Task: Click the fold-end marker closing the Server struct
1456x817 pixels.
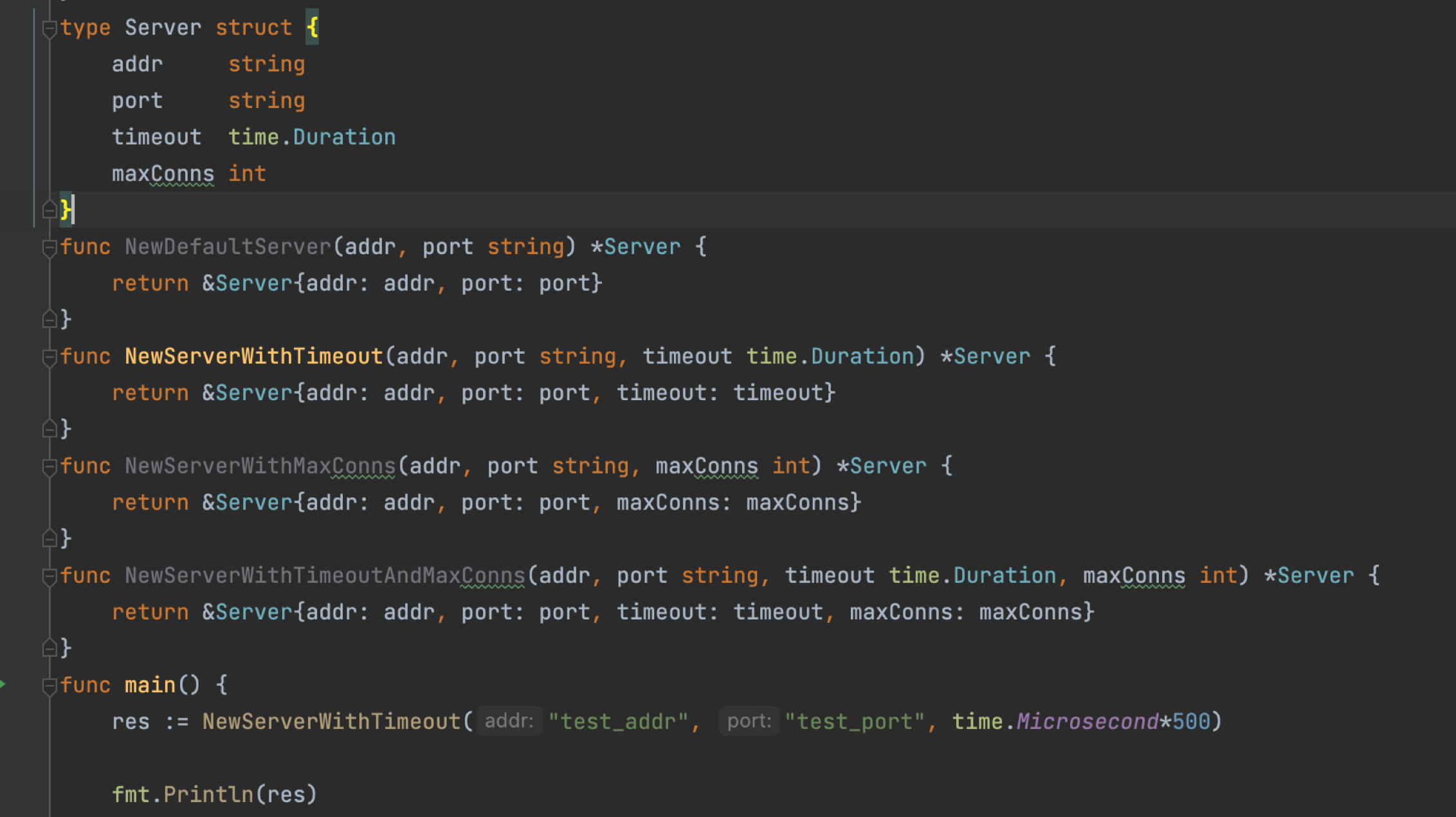Action: pyautogui.click(x=49, y=210)
